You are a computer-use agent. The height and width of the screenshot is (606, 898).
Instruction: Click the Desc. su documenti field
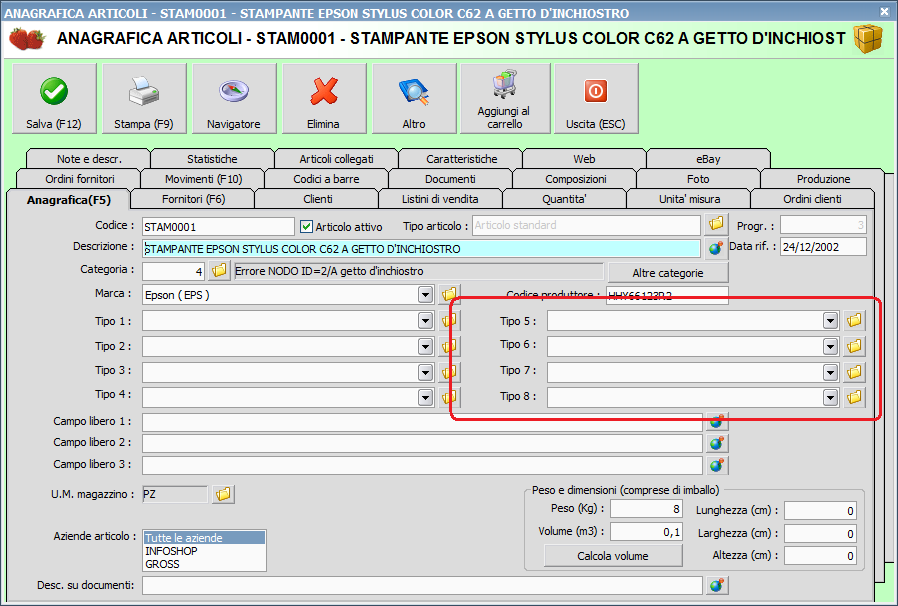pyautogui.click(x=422, y=585)
